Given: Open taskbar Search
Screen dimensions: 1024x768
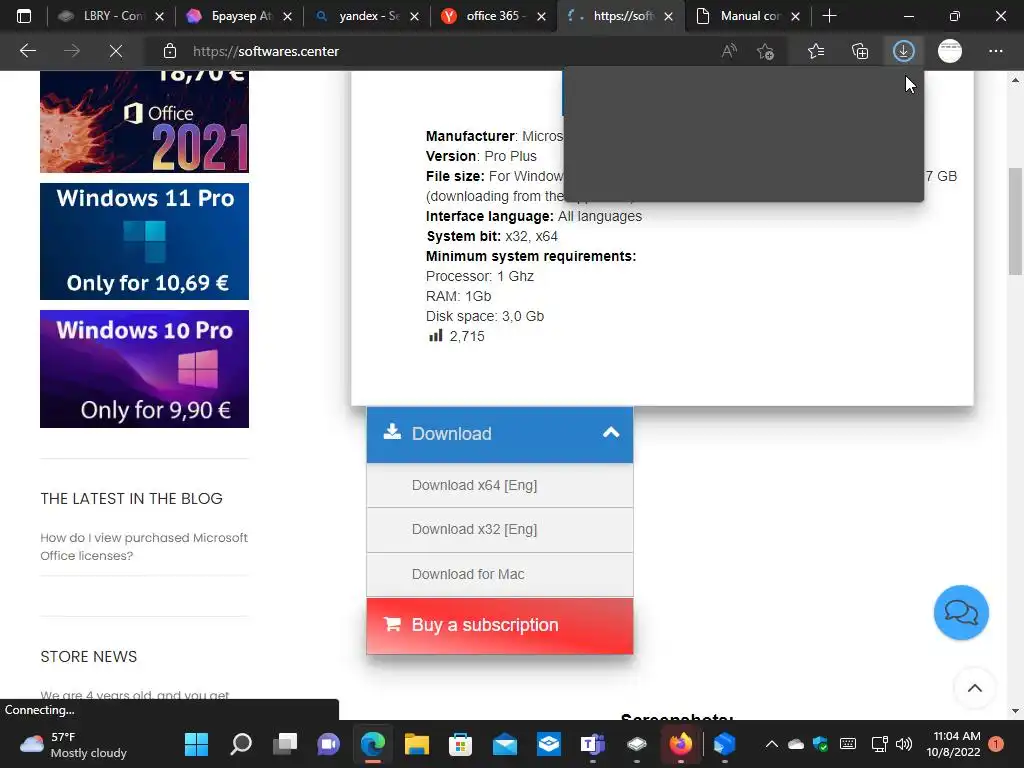Looking at the screenshot, I should [241, 744].
